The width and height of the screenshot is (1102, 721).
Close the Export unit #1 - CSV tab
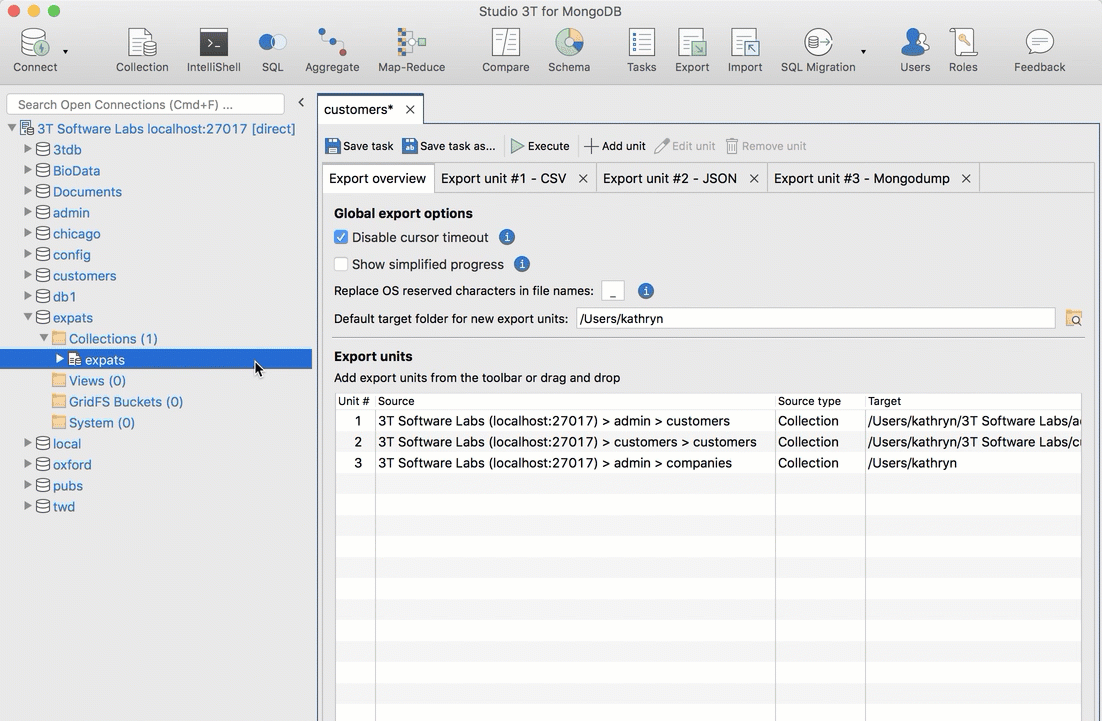click(583, 178)
